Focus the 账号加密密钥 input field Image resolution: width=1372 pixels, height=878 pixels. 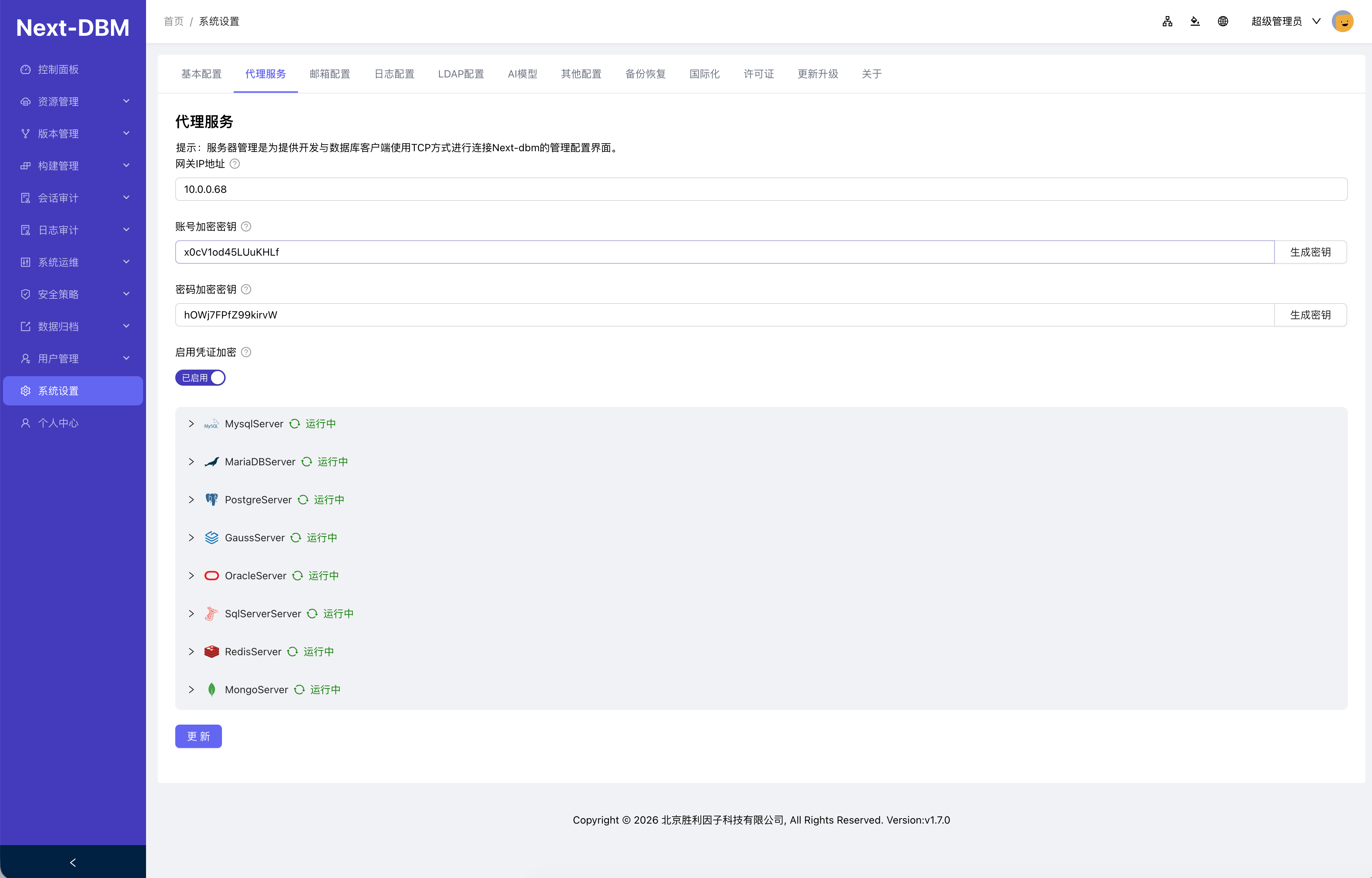click(x=725, y=252)
